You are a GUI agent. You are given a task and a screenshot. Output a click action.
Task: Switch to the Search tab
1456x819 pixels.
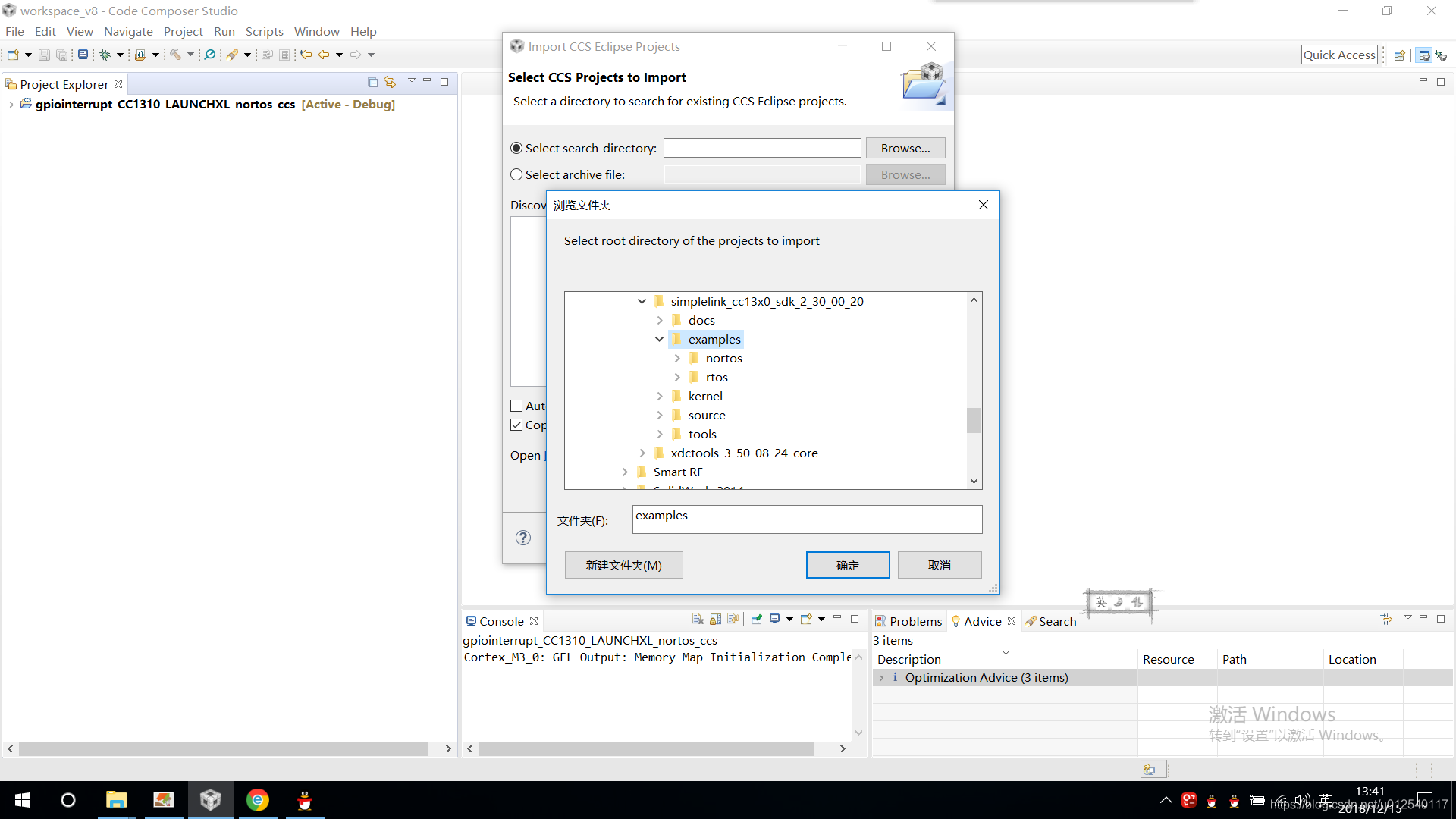coord(1050,621)
